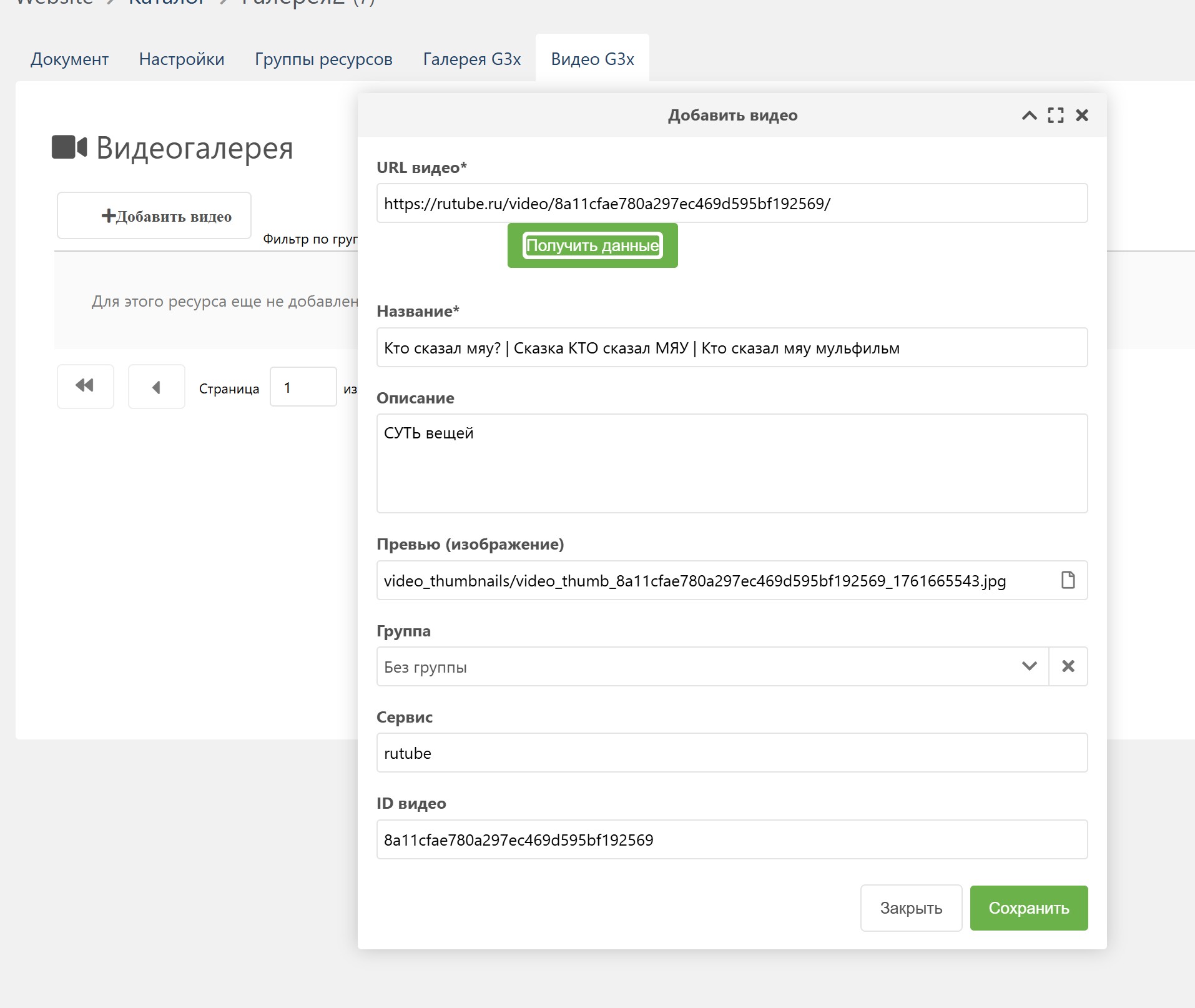
Task: Click the green Сохранить button
Action: pos(1028,908)
